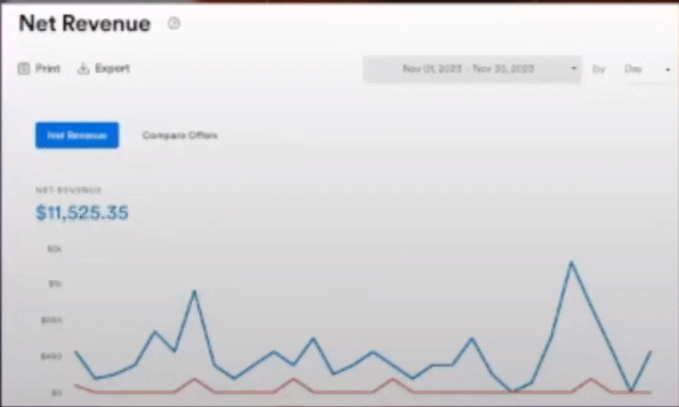Click the blue line's last data point
Screen dimensions: 679x407
coord(651,352)
